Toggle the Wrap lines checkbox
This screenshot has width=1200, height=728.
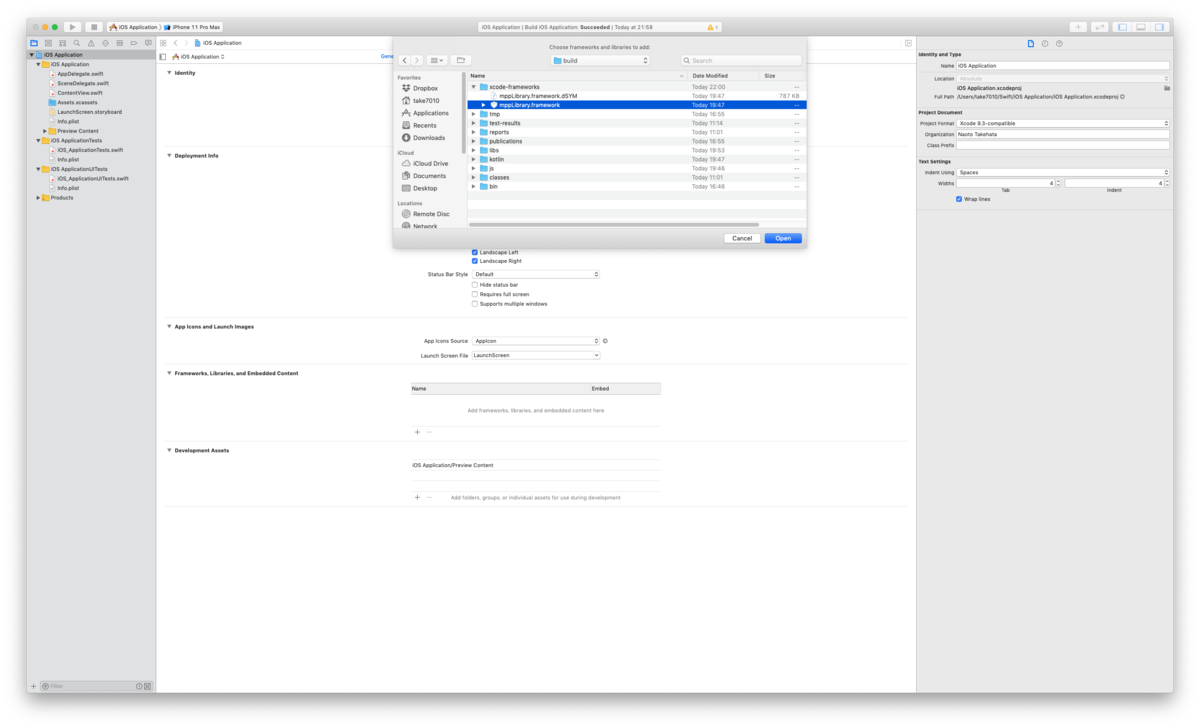point(959,199)
